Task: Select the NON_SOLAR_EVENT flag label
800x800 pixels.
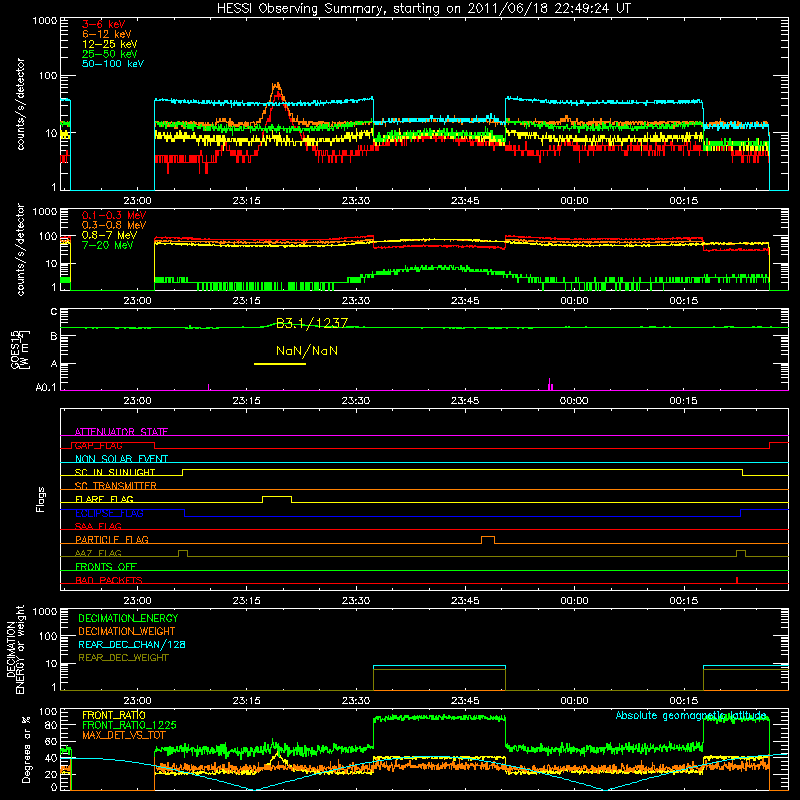Action: pos(121,459)
